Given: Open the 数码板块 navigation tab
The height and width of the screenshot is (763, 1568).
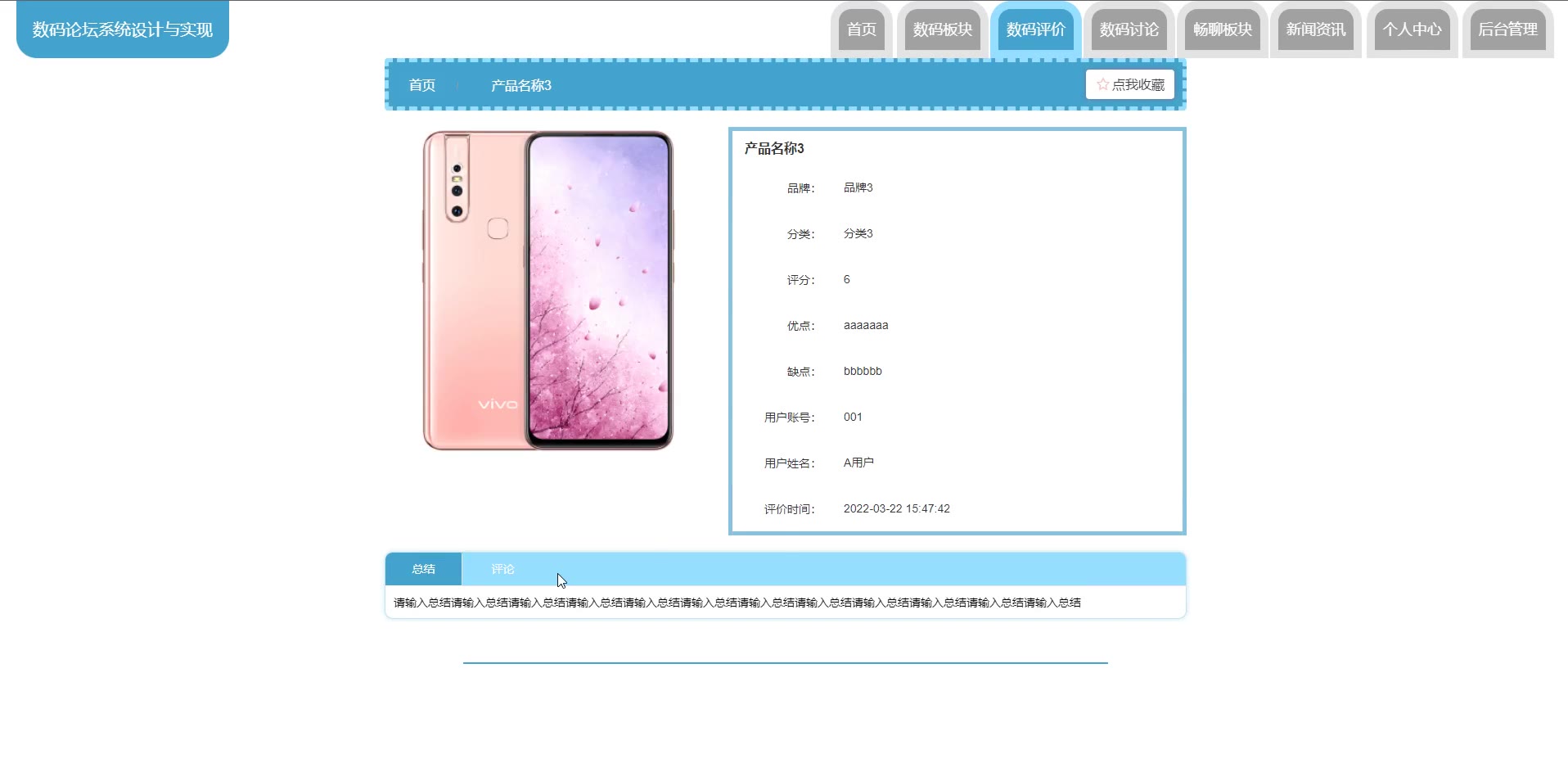Looking at the screenshot, I should click(x=943, y=29).
